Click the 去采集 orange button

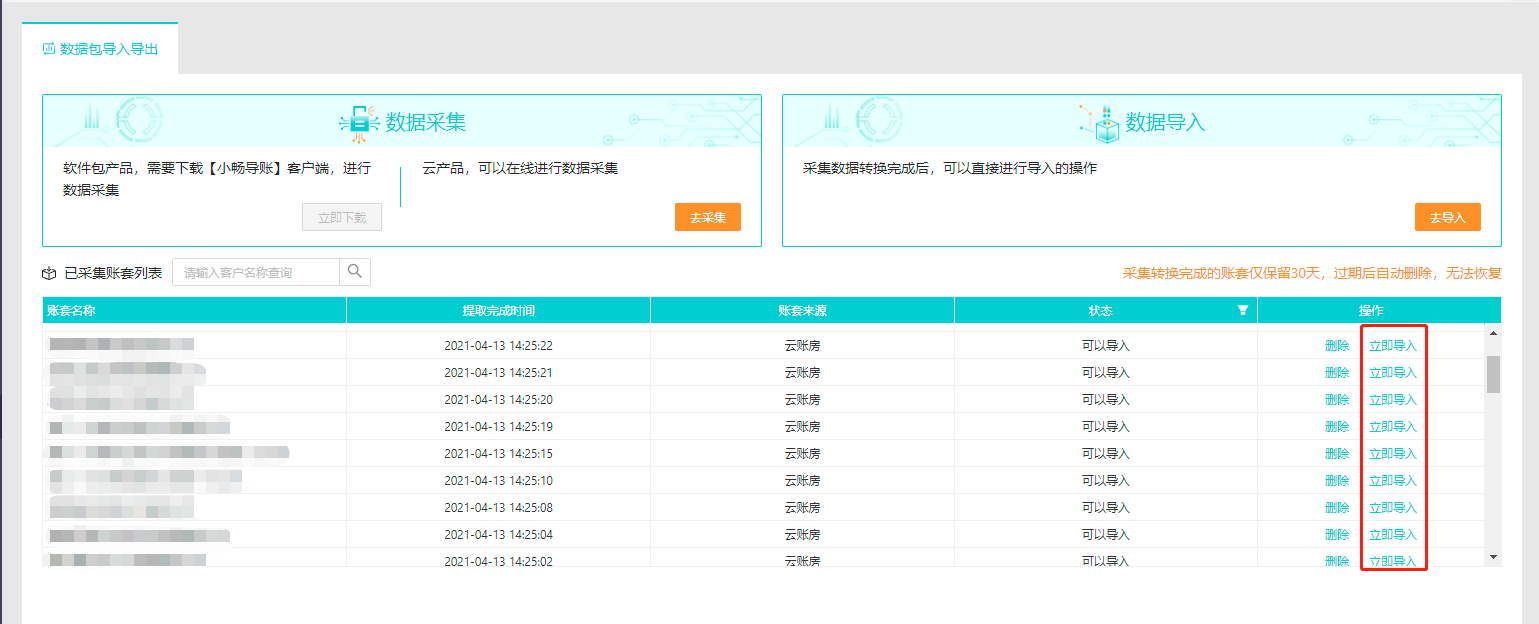[x=708, y=217]
